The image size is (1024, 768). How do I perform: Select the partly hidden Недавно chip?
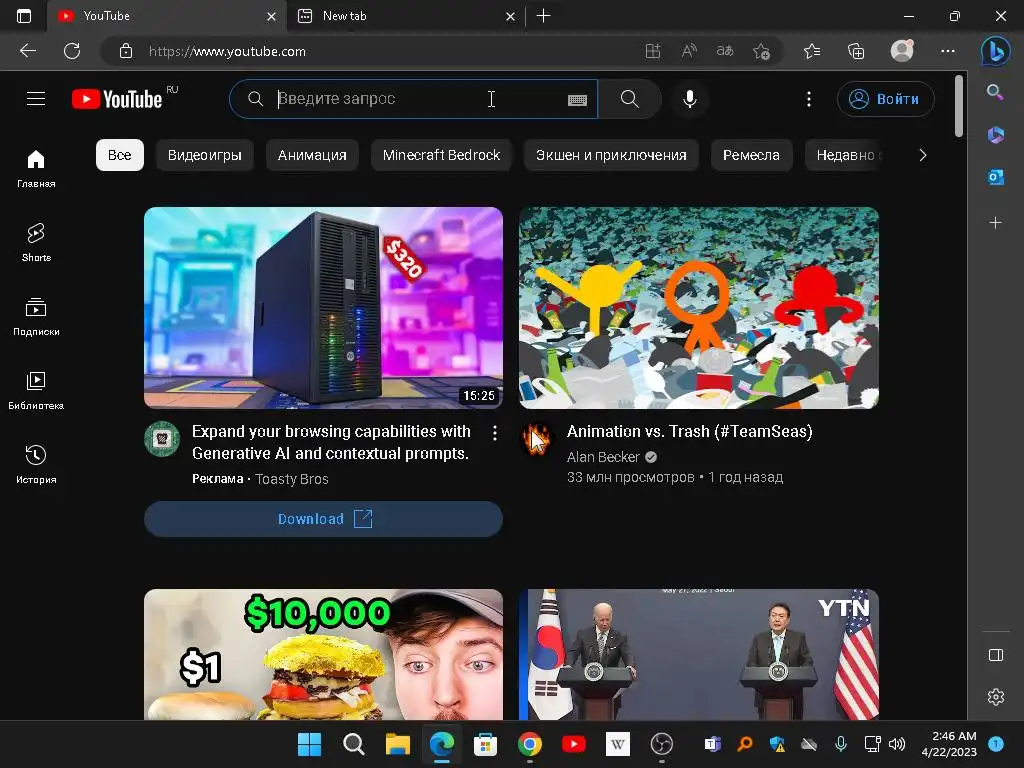pyautogui.click(x=845, y=155)
